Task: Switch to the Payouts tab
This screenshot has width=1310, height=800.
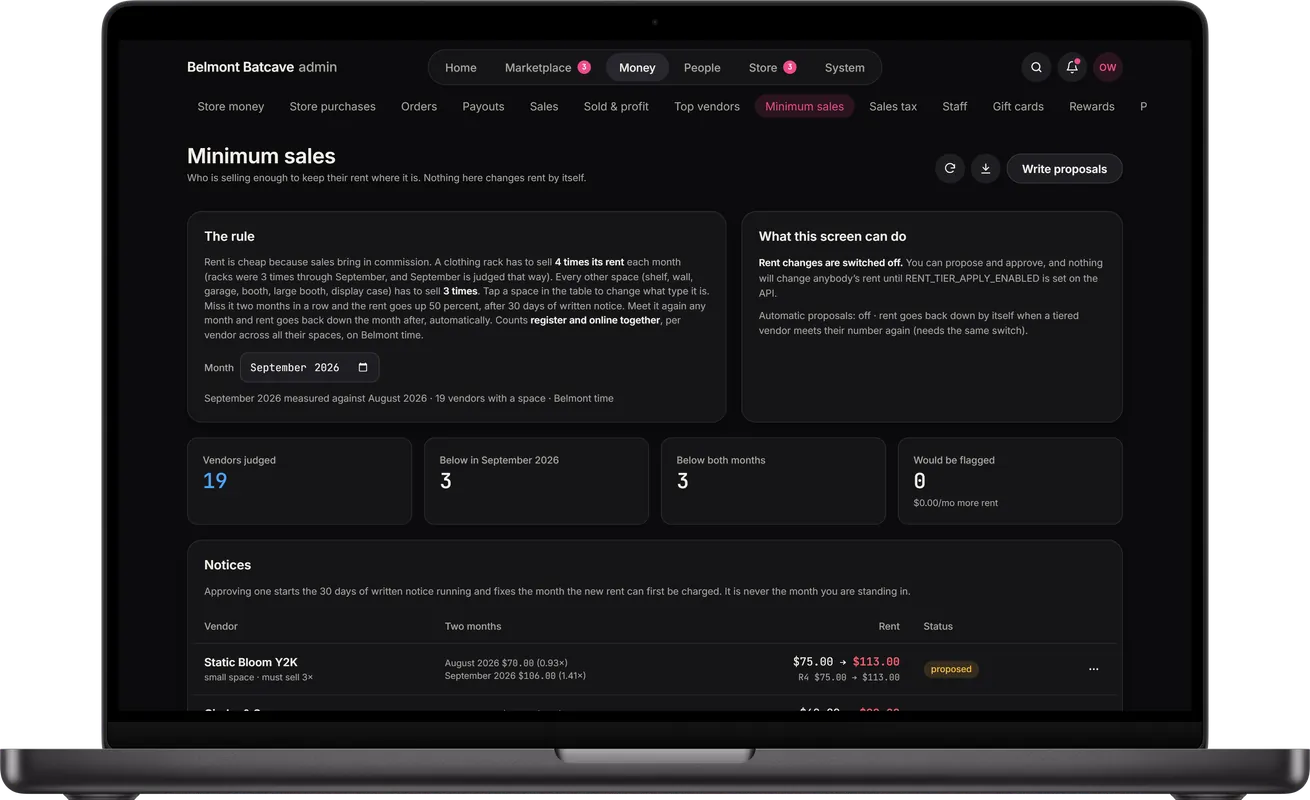Action: (x=483, y=106)
